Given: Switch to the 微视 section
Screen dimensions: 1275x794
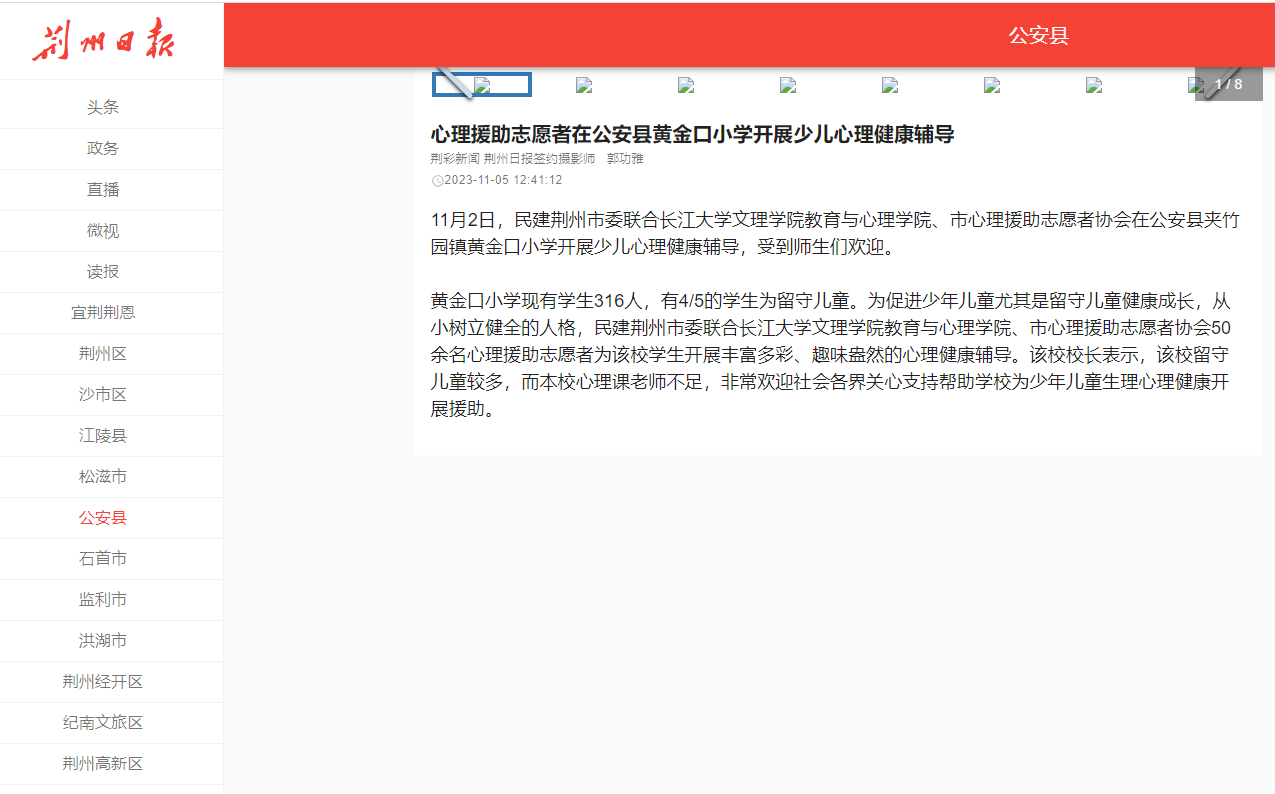Looking at the screenshot, I should tap(103, 230).
